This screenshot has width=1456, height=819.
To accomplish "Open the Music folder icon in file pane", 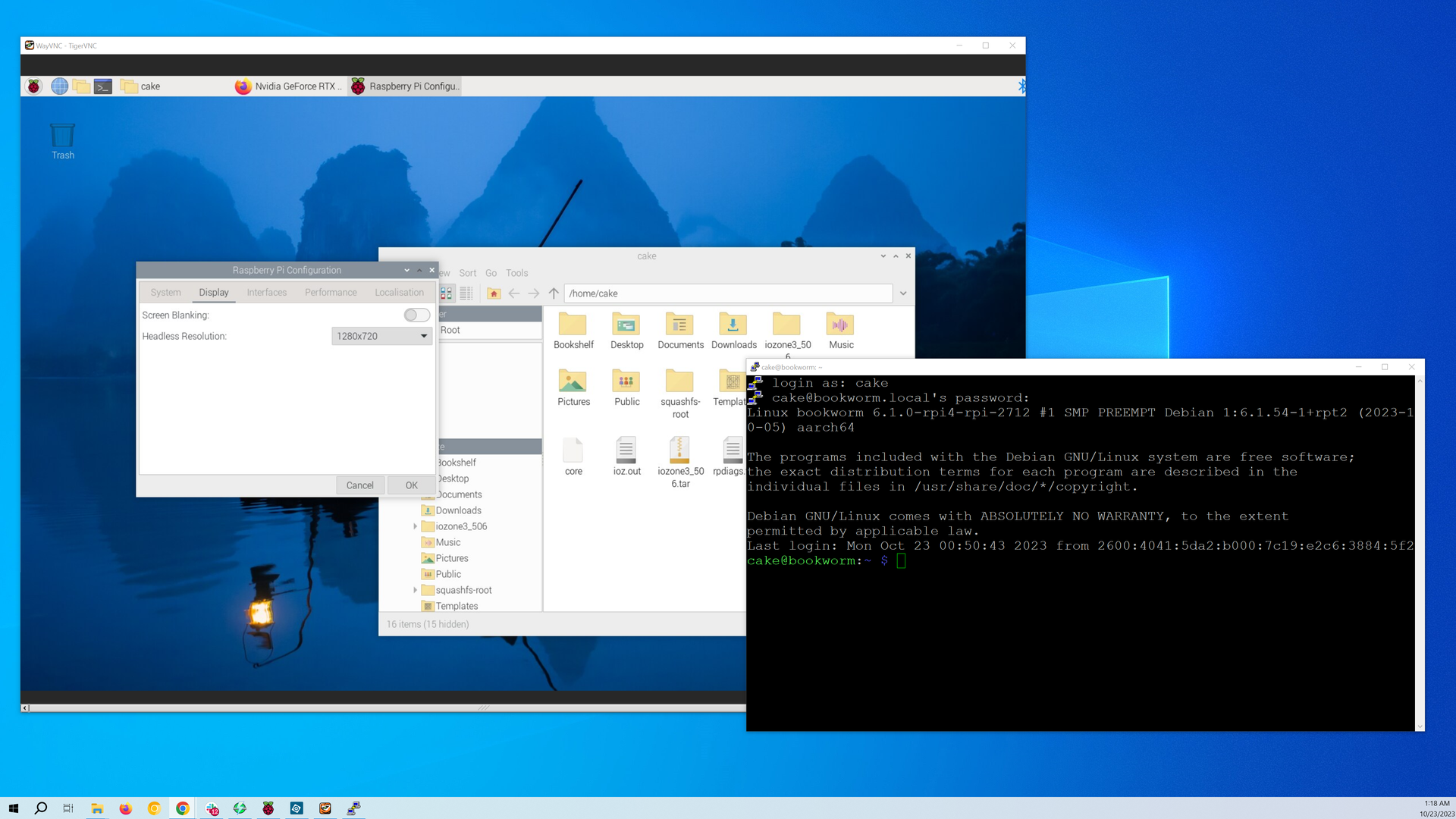I will coord(841,331).
